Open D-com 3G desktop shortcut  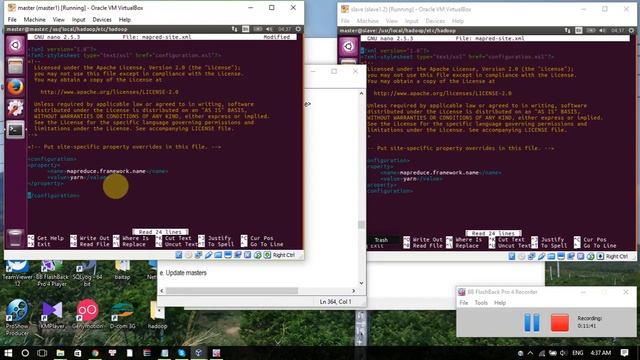tap(122, 315)
